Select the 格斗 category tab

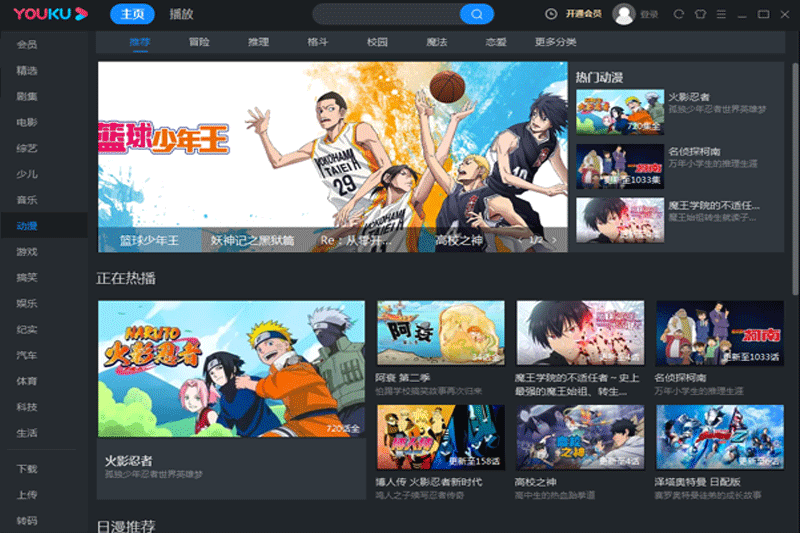pos(317,42)
